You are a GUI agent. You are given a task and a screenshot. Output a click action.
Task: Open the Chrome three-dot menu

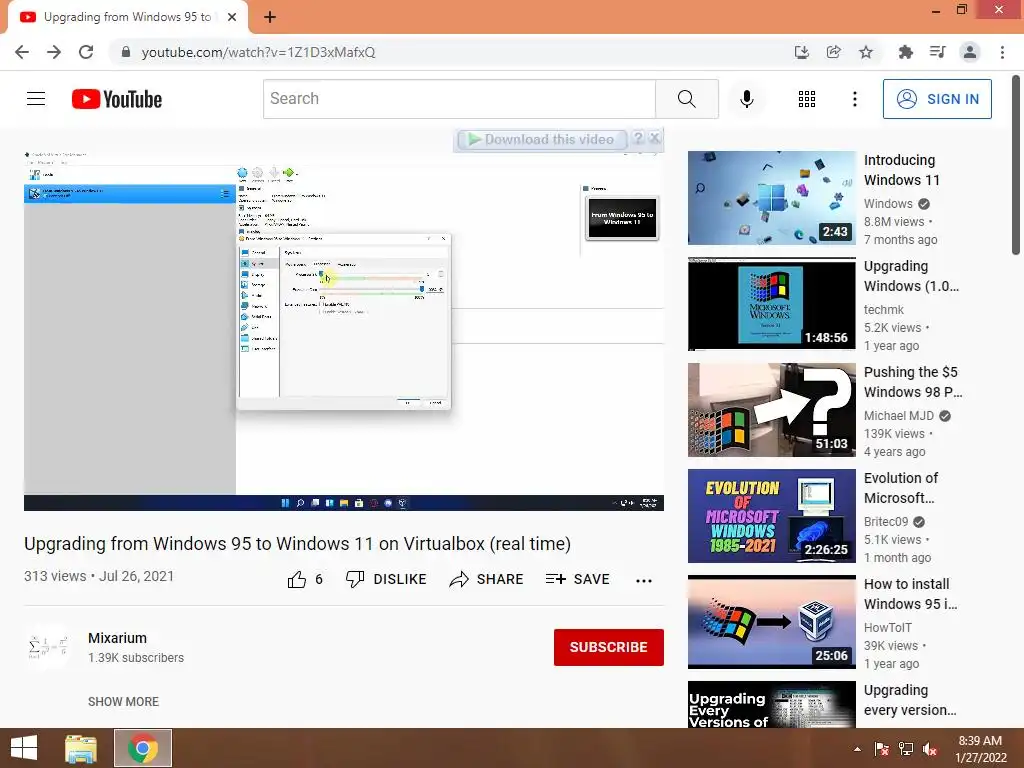pyautogui.click(x=1002, y=52)
